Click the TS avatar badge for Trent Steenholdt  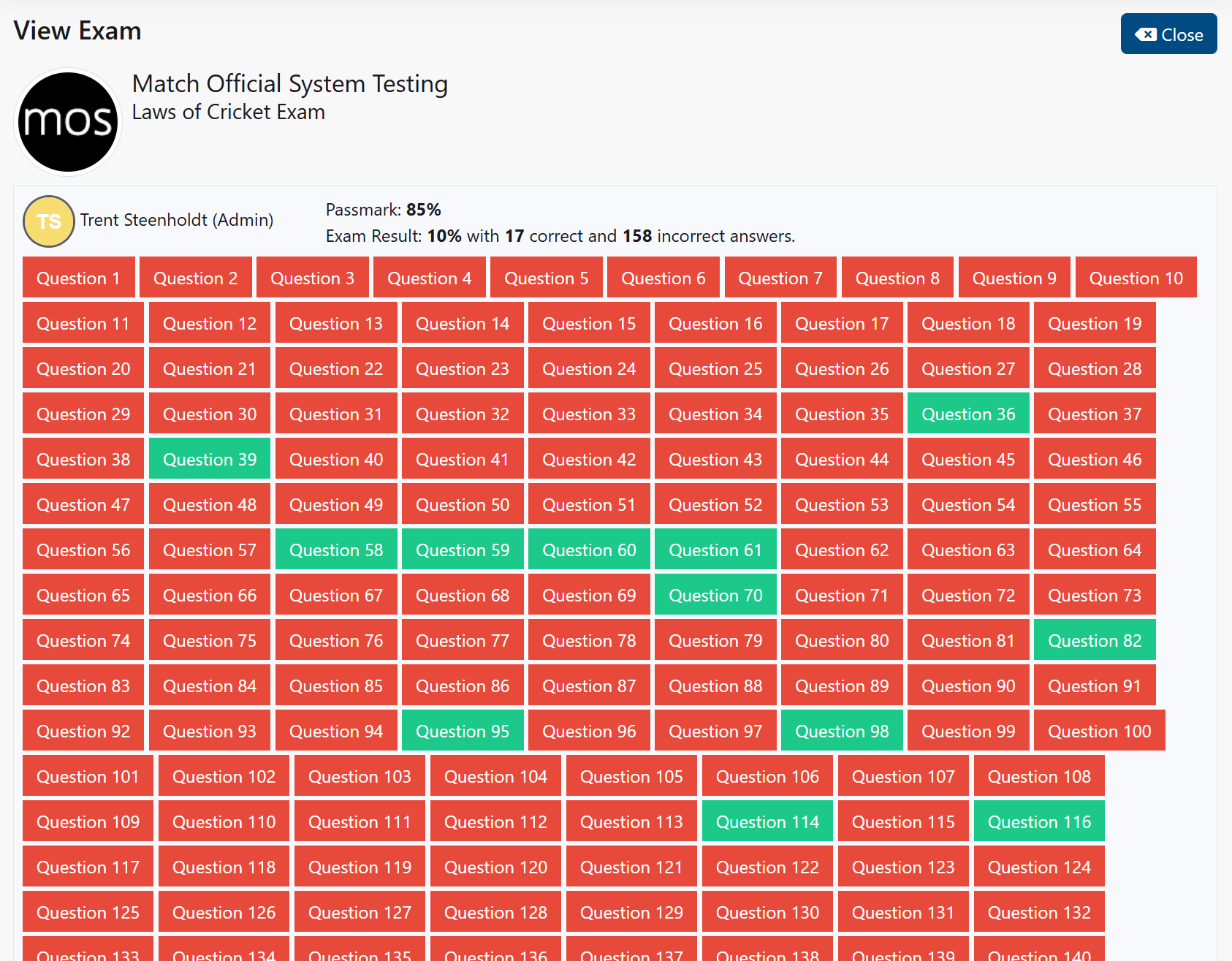tap(48, 221)
